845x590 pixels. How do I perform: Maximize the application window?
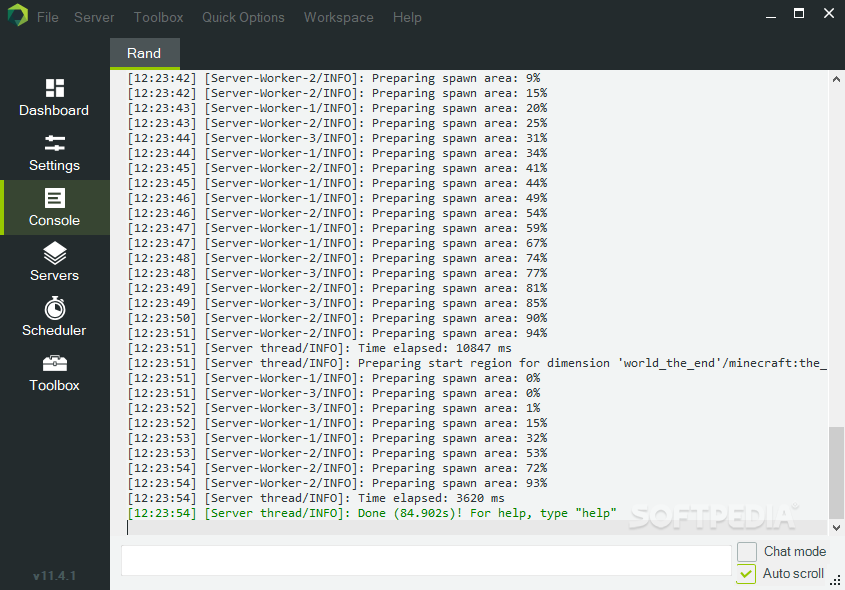[x=799, y=13]
